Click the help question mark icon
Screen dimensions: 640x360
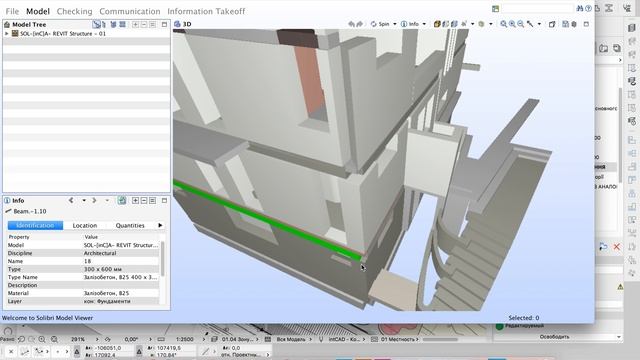click(588, 8)
